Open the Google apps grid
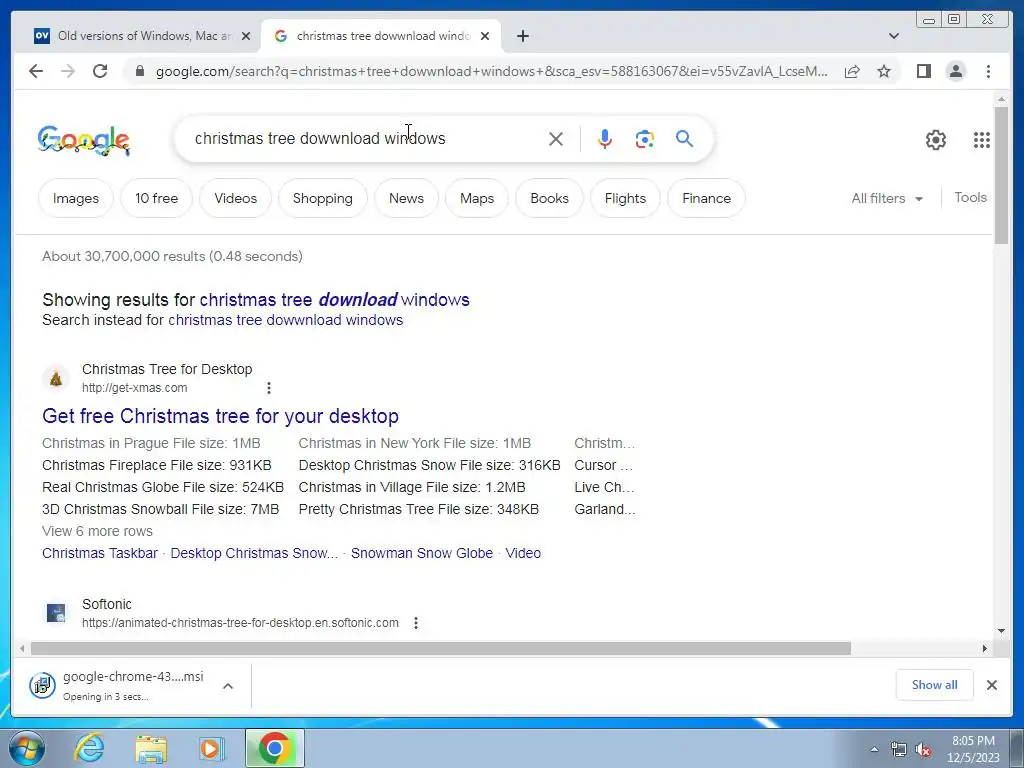This screenshot has width=1024, height=768. click(982, 140)
